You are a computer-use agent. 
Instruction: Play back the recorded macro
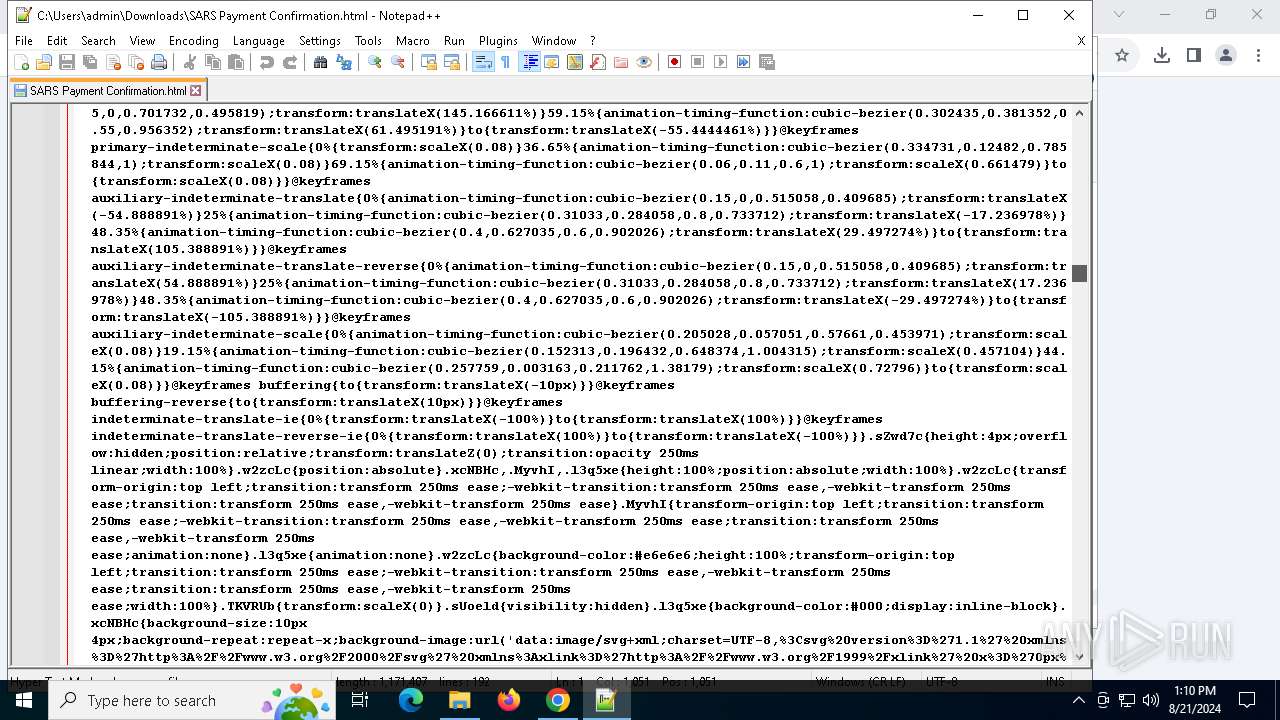pyautogui.click(x=721, y=62)
